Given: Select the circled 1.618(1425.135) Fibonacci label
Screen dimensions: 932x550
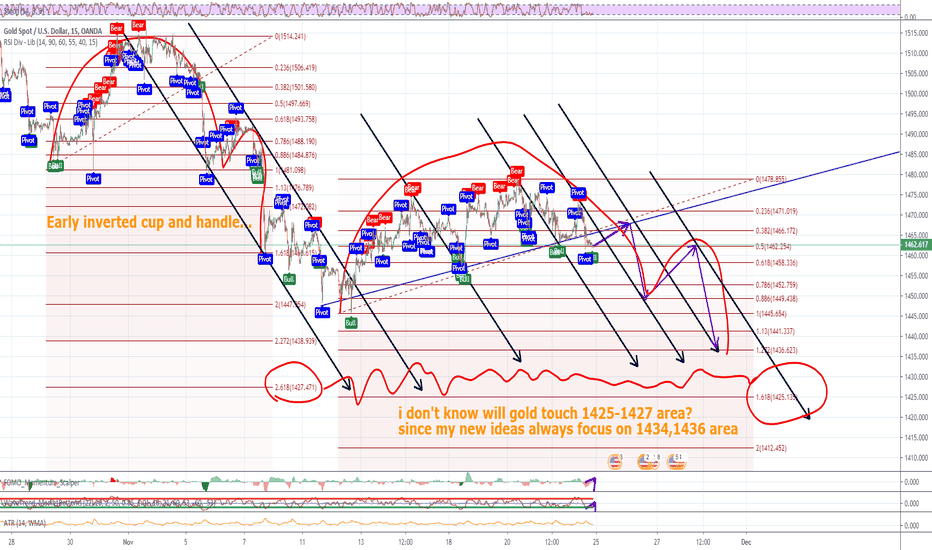Looking at the screenshot, I should pyautogui.click(x=776, y=397).
